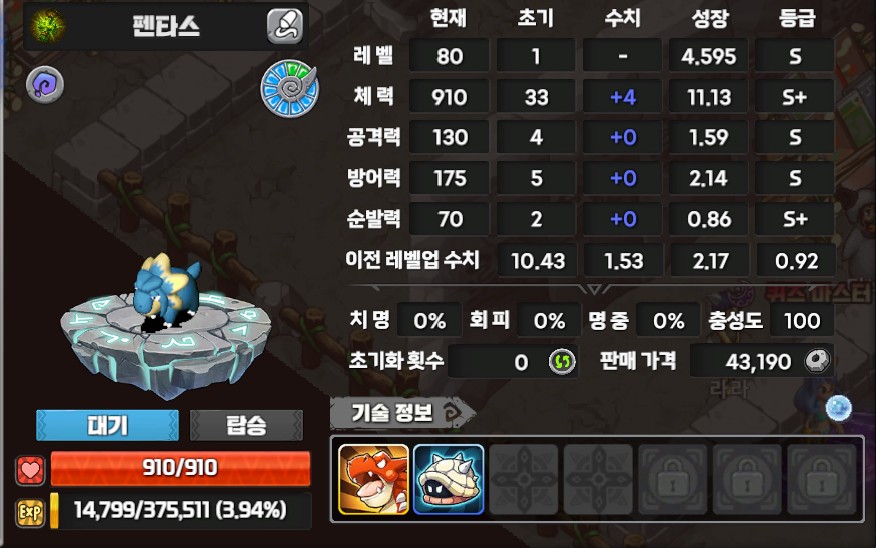Set pet to 대기 standby mode
Viewport: 876px width, 548px height.
coord(107,426)
